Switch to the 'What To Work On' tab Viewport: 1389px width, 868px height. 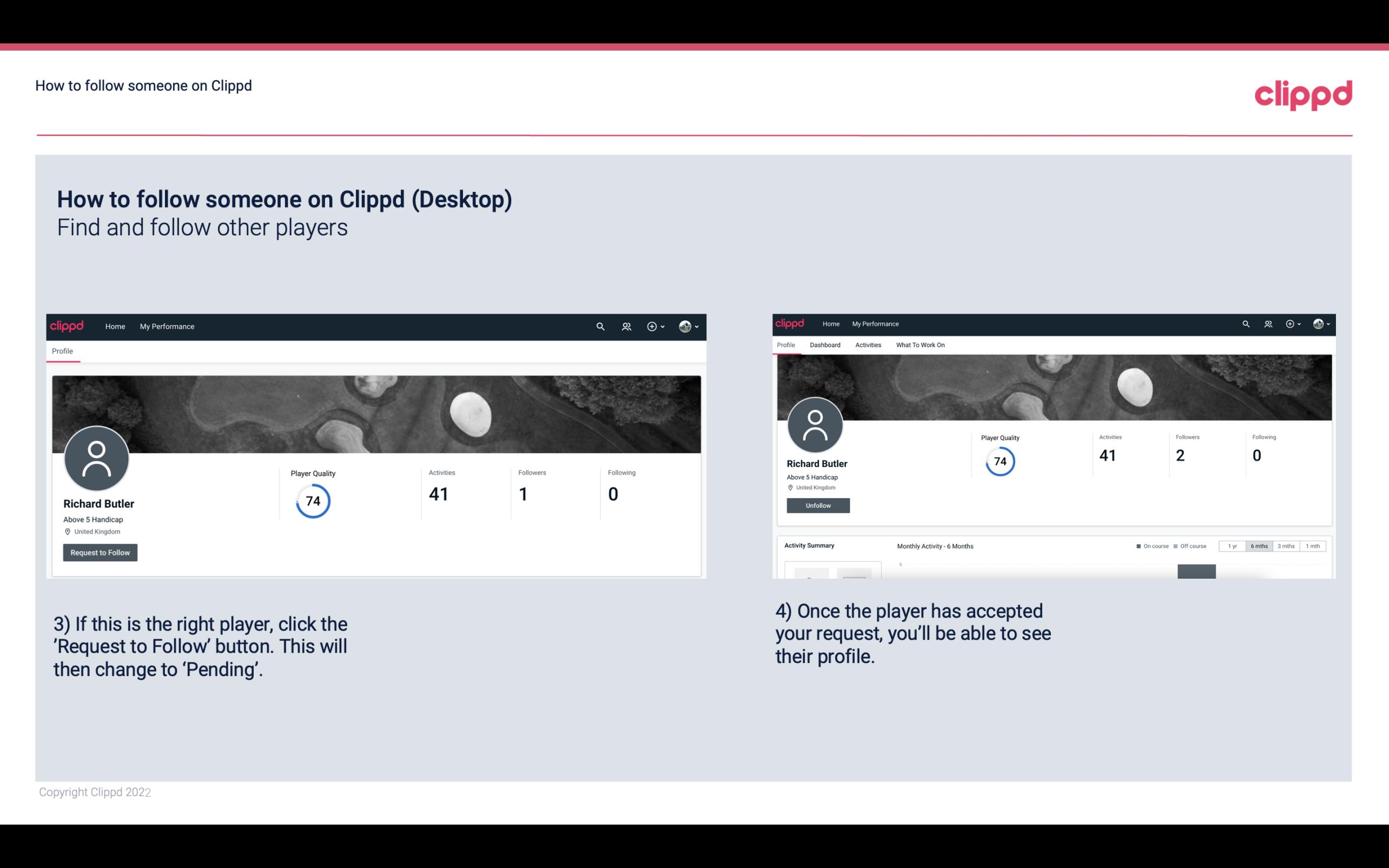[x=920, y=345]
